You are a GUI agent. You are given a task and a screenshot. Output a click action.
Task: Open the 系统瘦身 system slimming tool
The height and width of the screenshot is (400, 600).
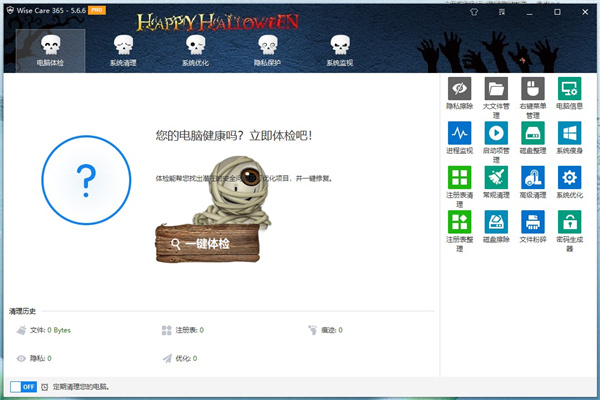(x=569, y=133)
